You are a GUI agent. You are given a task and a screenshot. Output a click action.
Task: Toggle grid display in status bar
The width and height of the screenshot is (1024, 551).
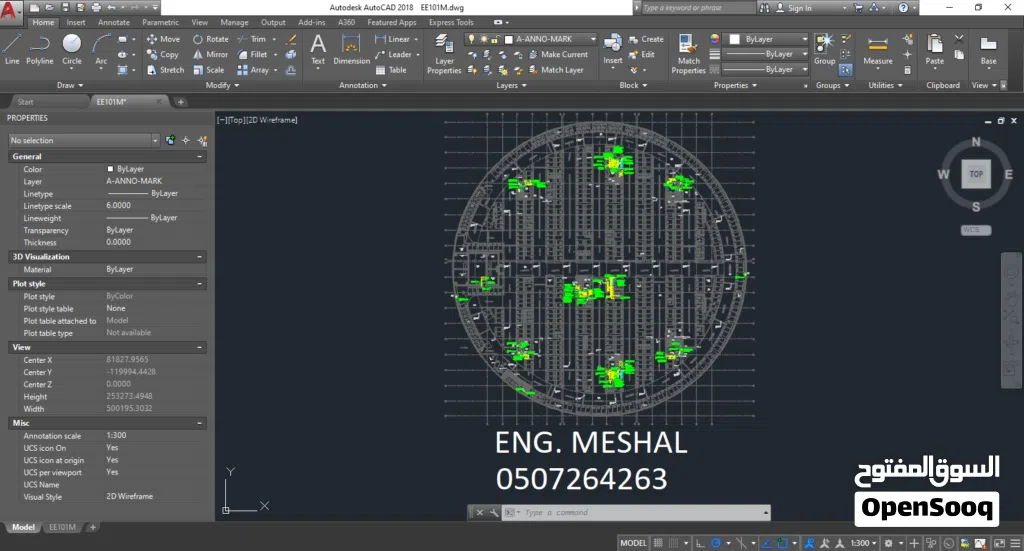pos(658,543)
